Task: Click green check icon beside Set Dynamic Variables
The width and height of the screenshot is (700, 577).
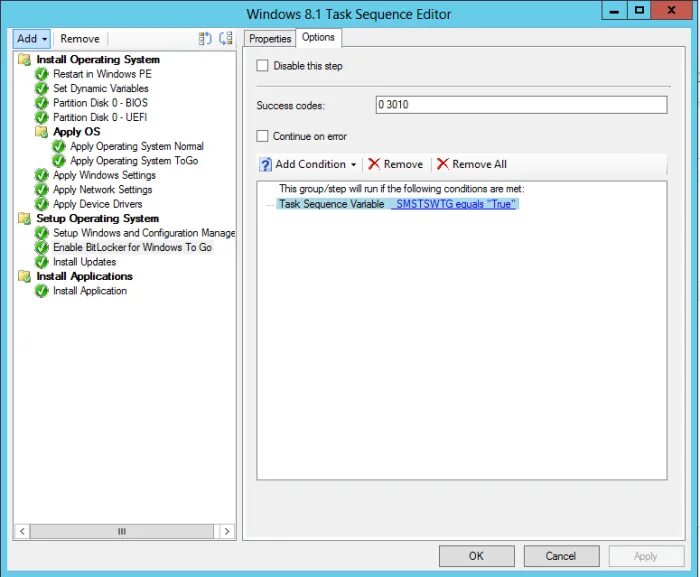Action: [42, 88]
